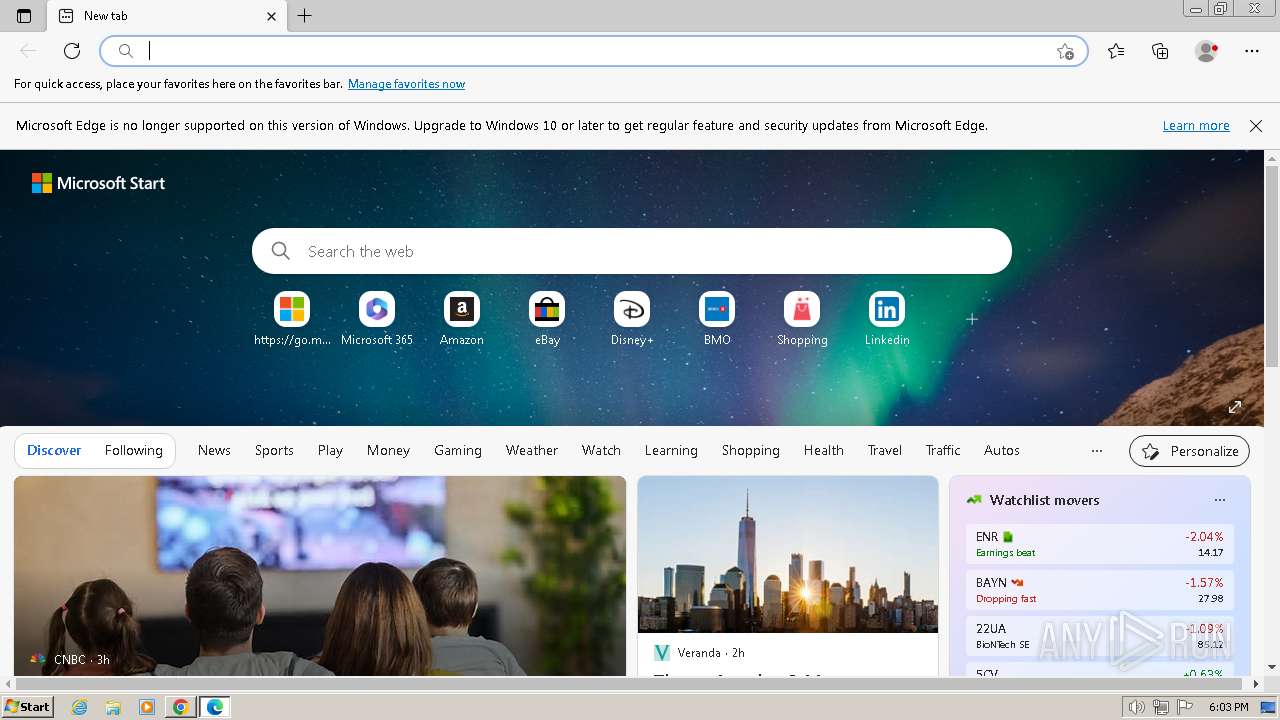Open the Gaming category
The image size is (1280, 720).
click(x=458, y=451)
